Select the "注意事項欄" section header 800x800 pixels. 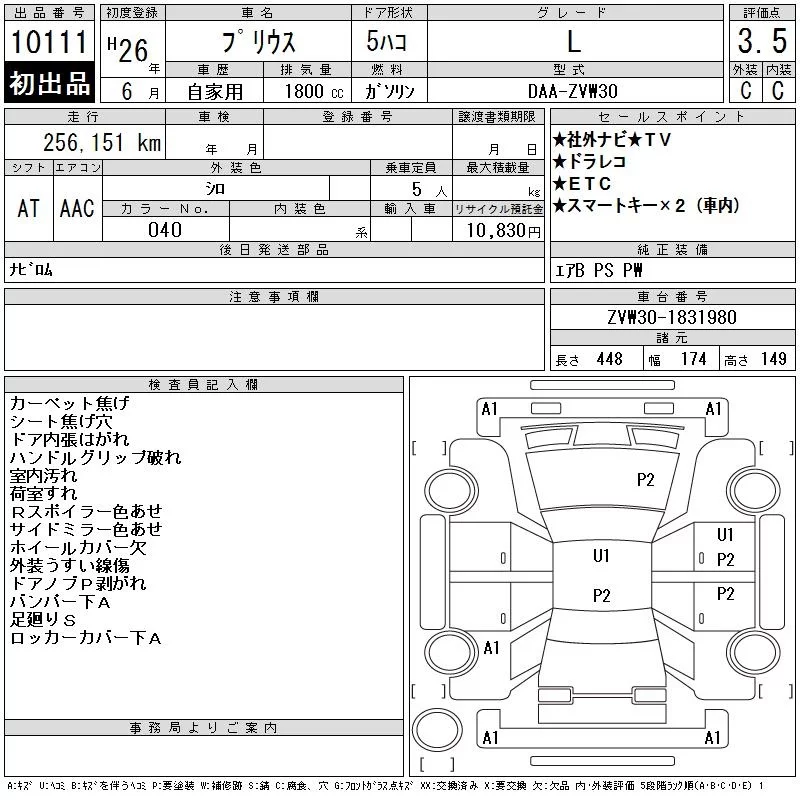pos(274,296)
